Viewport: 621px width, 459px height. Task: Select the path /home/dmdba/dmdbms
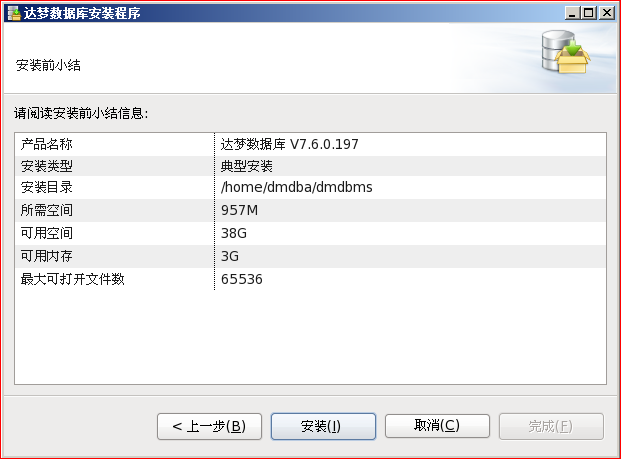tap(297, 187)
